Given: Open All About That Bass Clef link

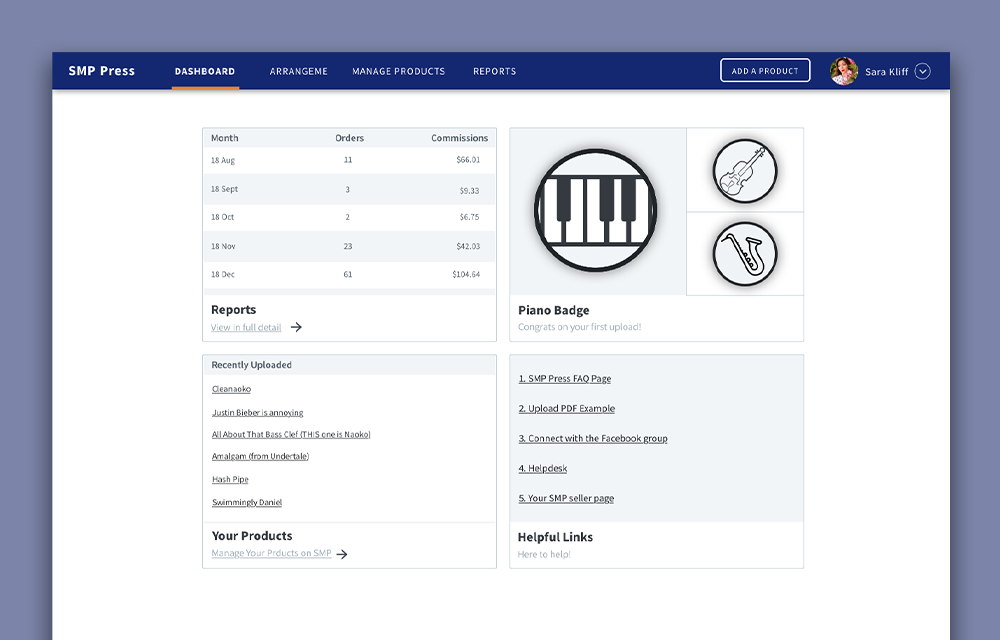Looking at the screenshot, I should [x=291, y=434].
